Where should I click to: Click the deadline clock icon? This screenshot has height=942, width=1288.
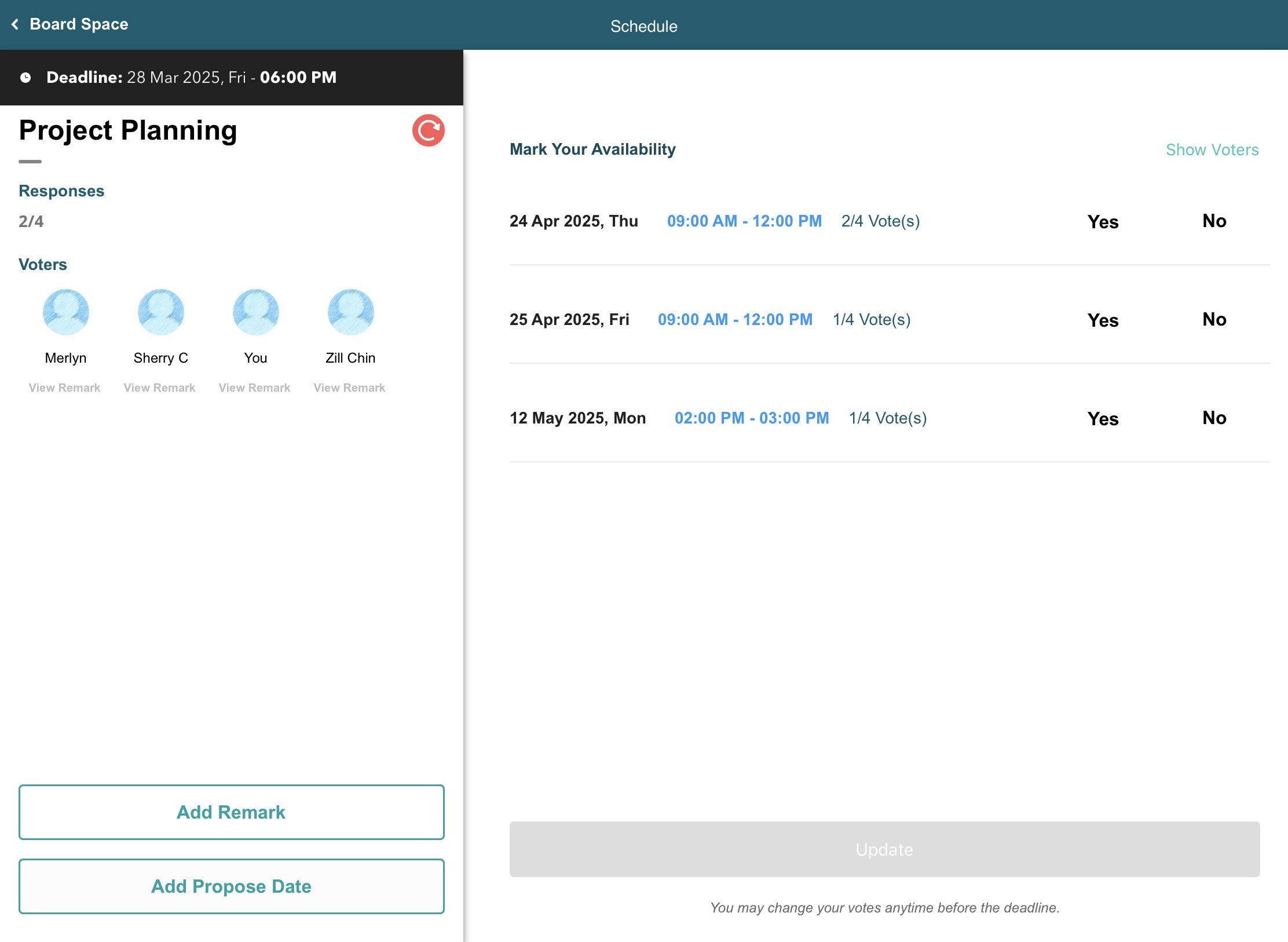coord(25,78)
